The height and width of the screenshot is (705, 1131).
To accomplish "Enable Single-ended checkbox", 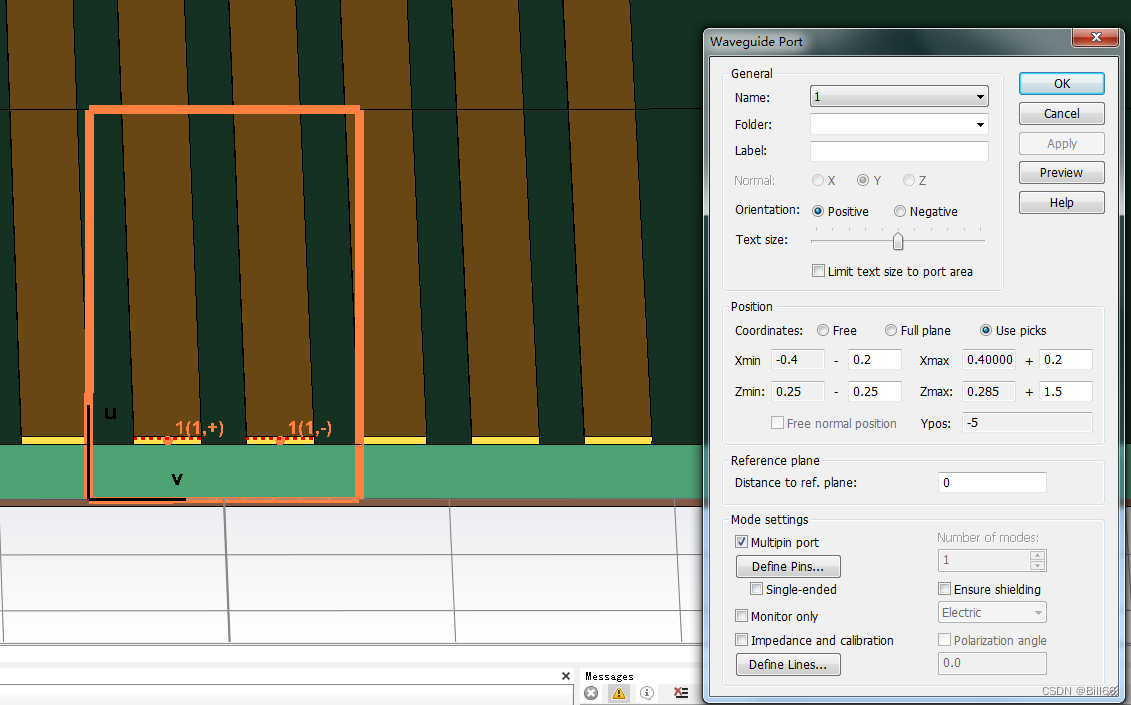I will click(757, 590).
